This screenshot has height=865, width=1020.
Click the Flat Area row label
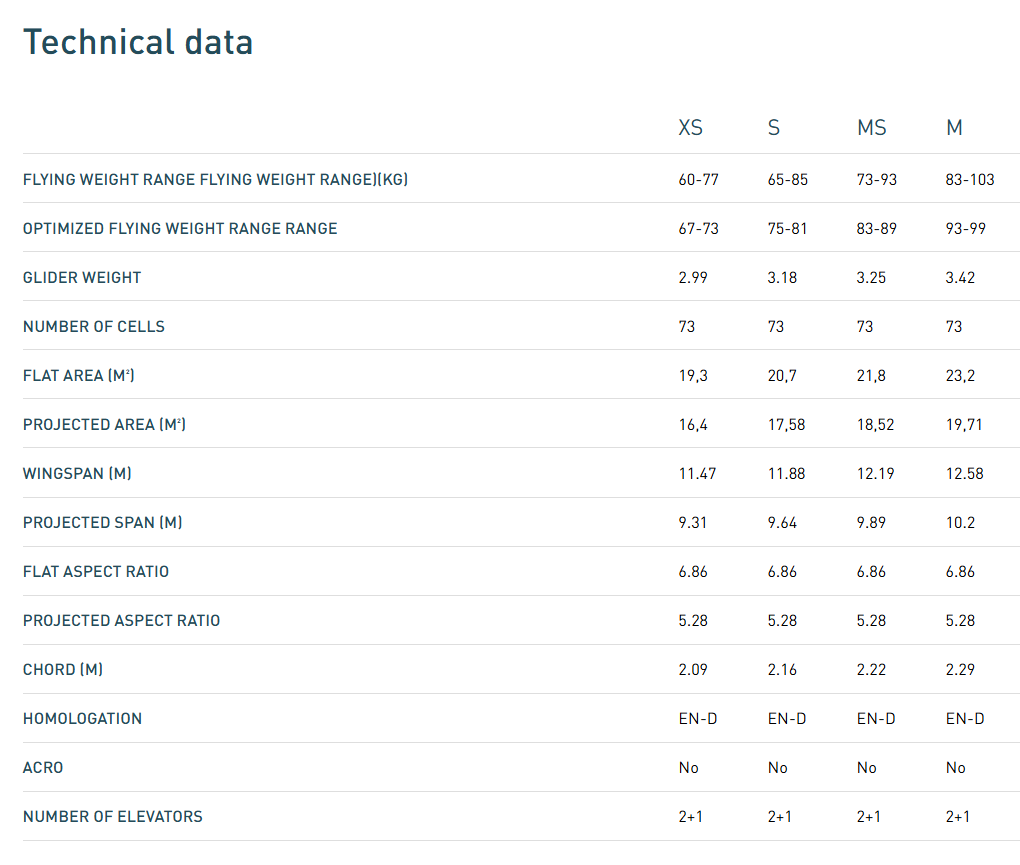[78, 376]
